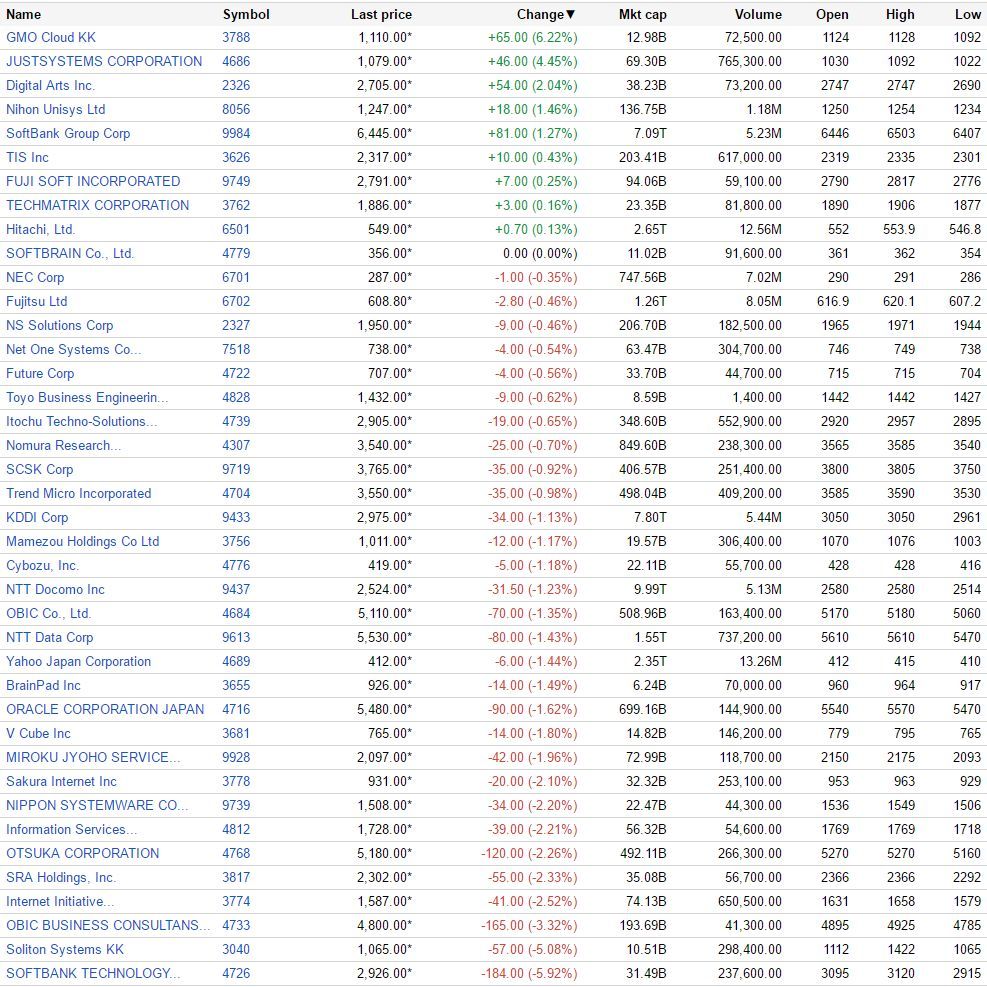Viewport: 987px width, 987px height.
Task: Open Internet Initiative... link
Action: click(x=60, y=901)
